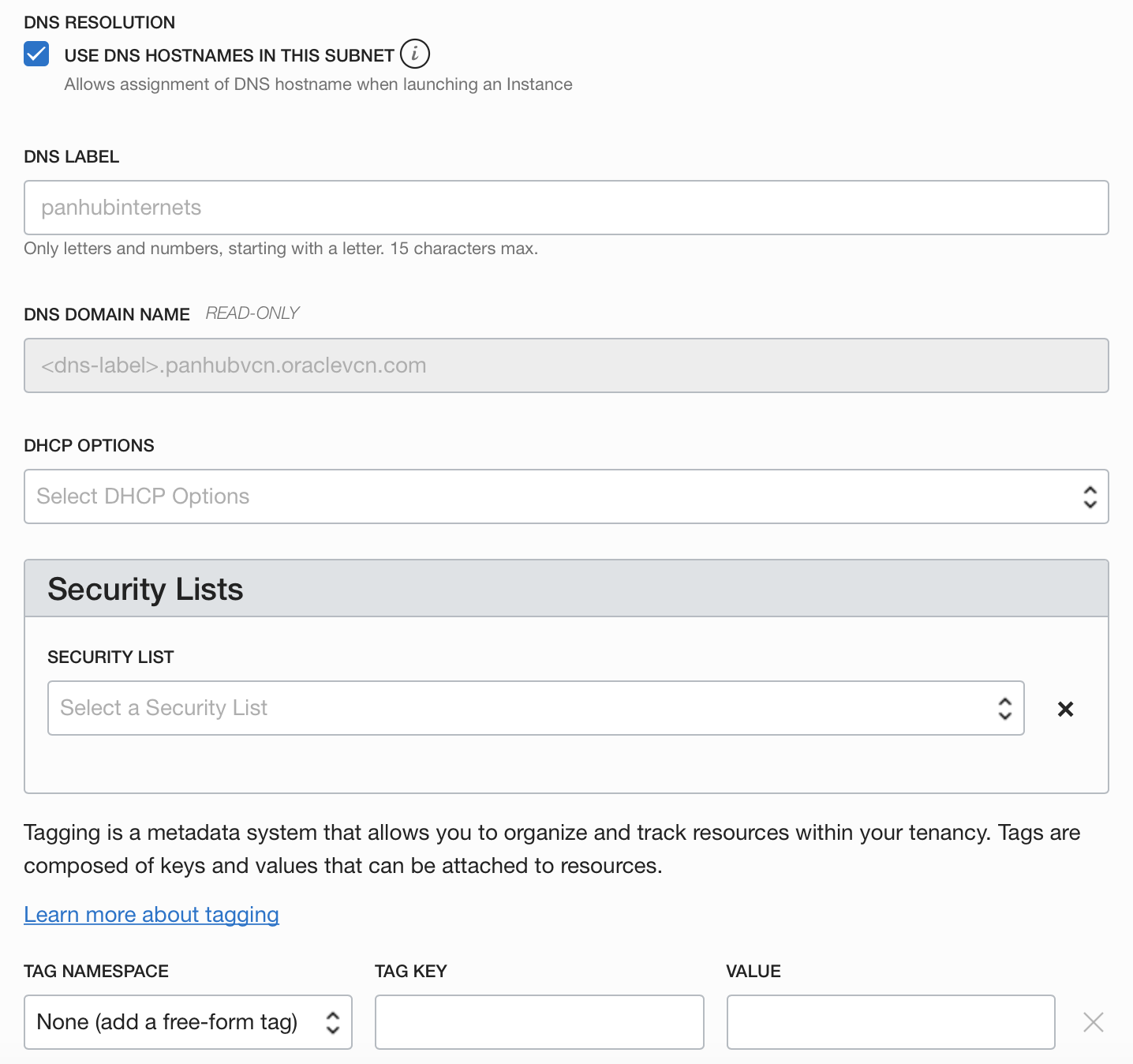The width and height of the screenshot is (1133, 1064).
Task: Click the DHCP Options up-down arrows icon
Action: (1090, 496)
